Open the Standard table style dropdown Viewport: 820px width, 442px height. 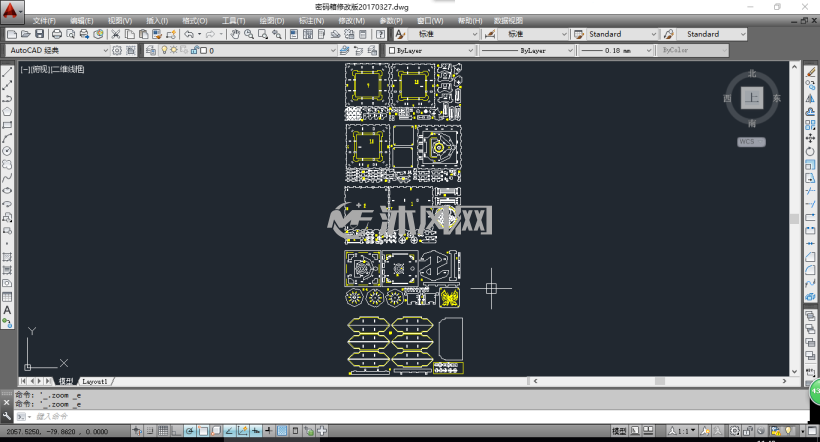pos(622,35)
